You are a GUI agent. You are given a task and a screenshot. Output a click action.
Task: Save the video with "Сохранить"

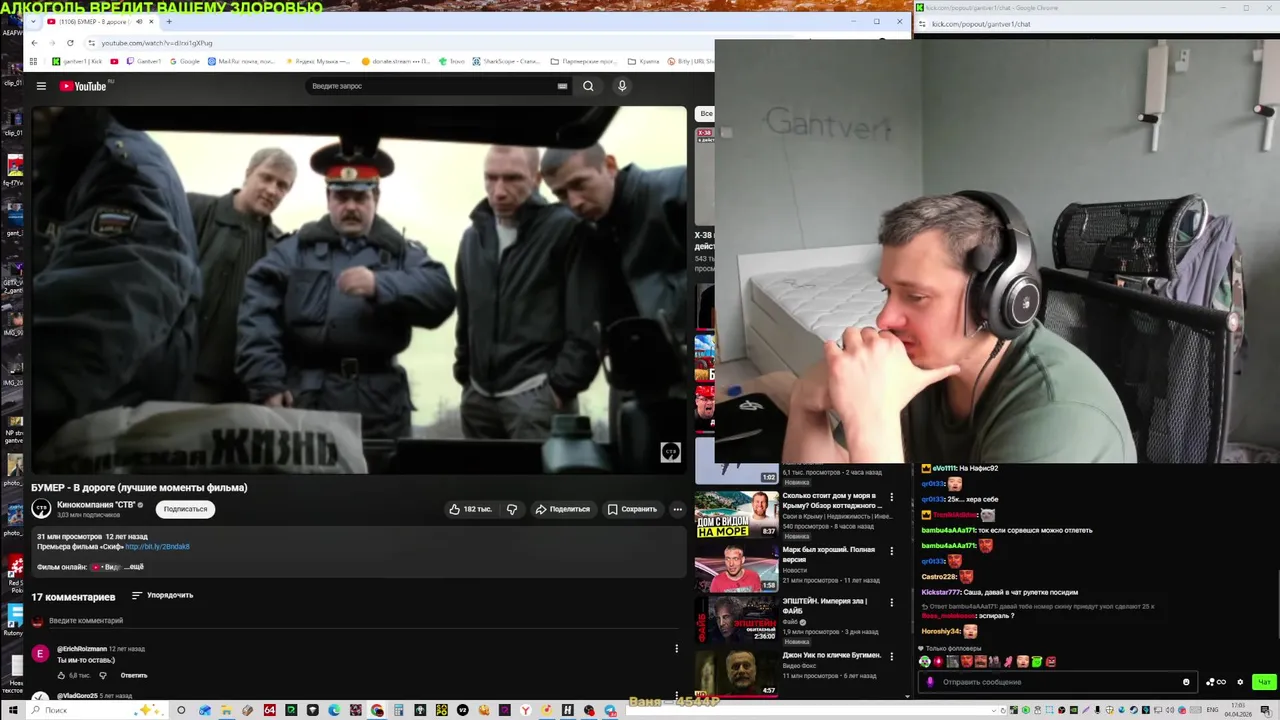[x=632, y=509]
